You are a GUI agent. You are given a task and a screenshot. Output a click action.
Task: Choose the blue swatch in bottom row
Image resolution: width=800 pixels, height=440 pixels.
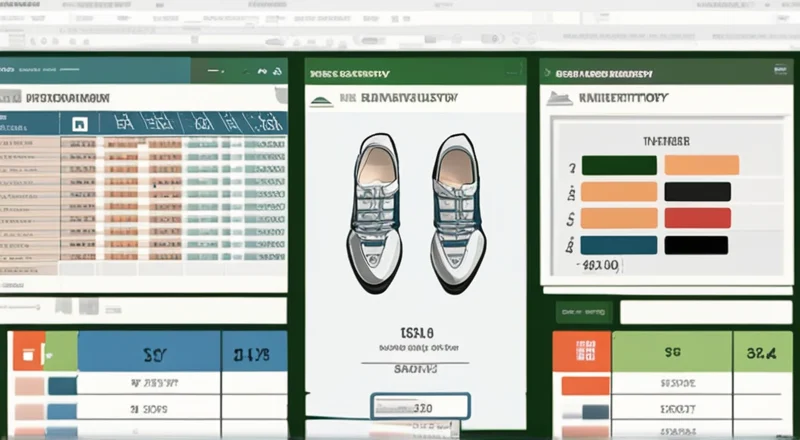pyautogui.click(x=619, y=244)
